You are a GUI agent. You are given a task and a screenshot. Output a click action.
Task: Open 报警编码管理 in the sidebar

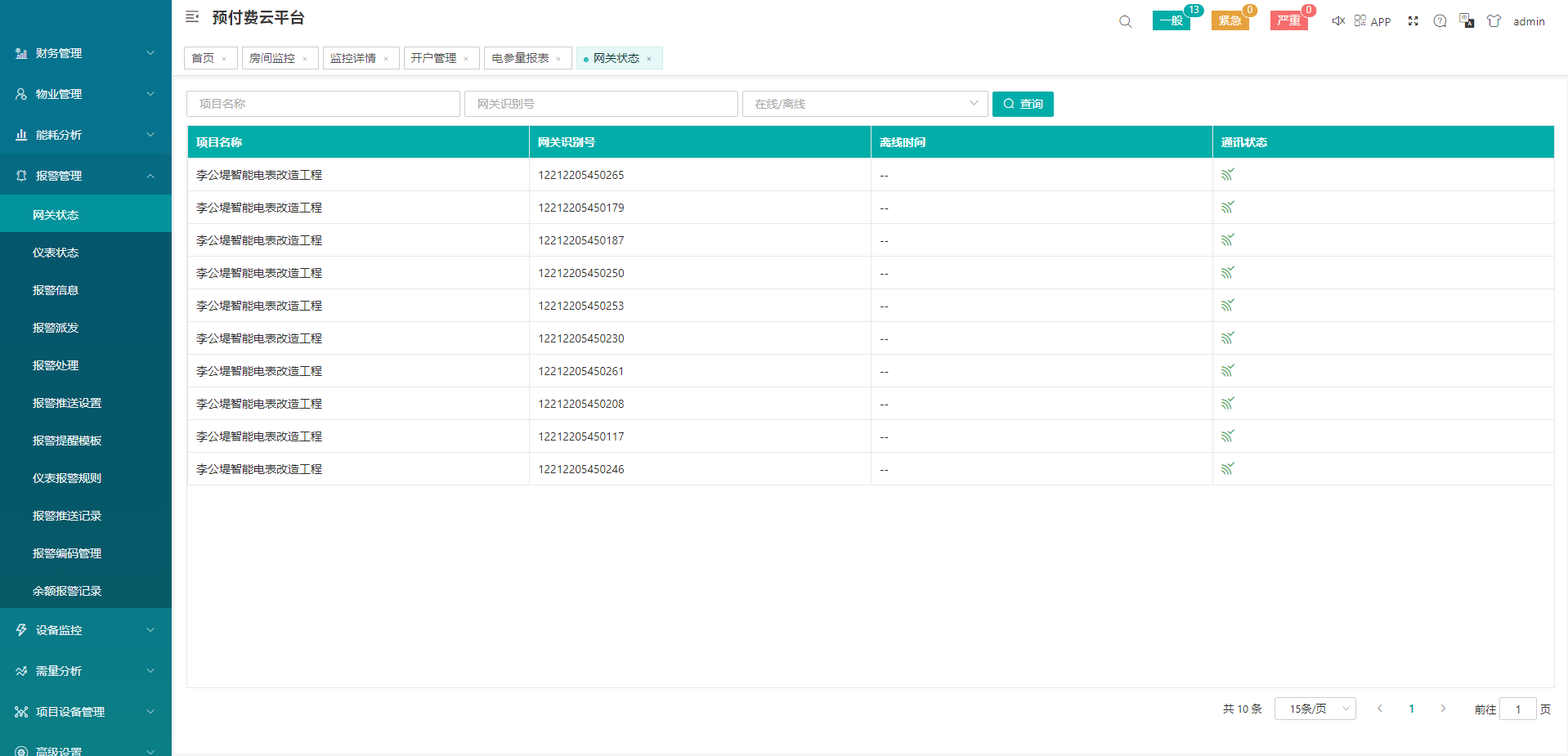coord(86,553)
